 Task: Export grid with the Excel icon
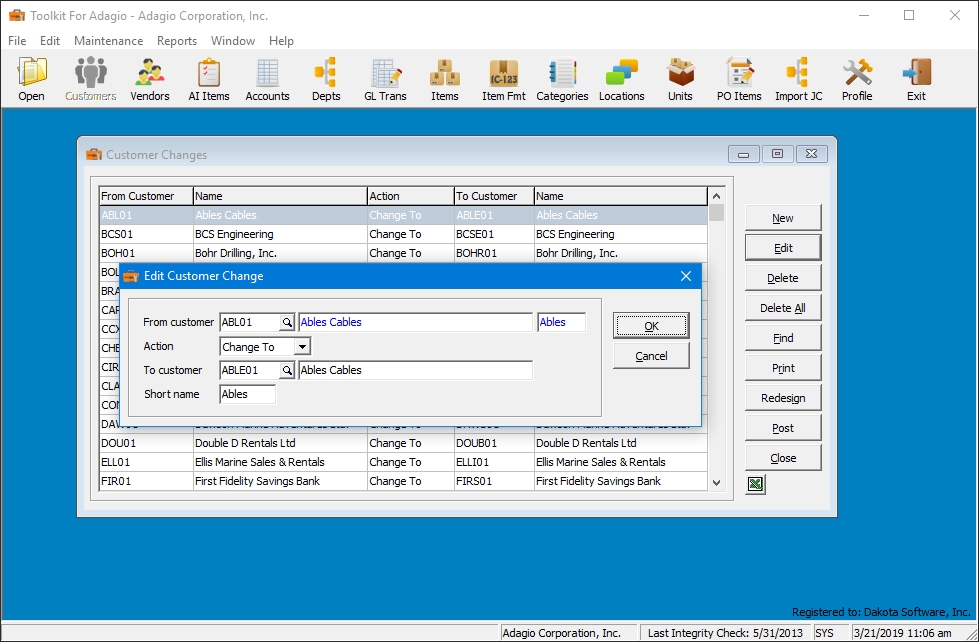point(755,484)
